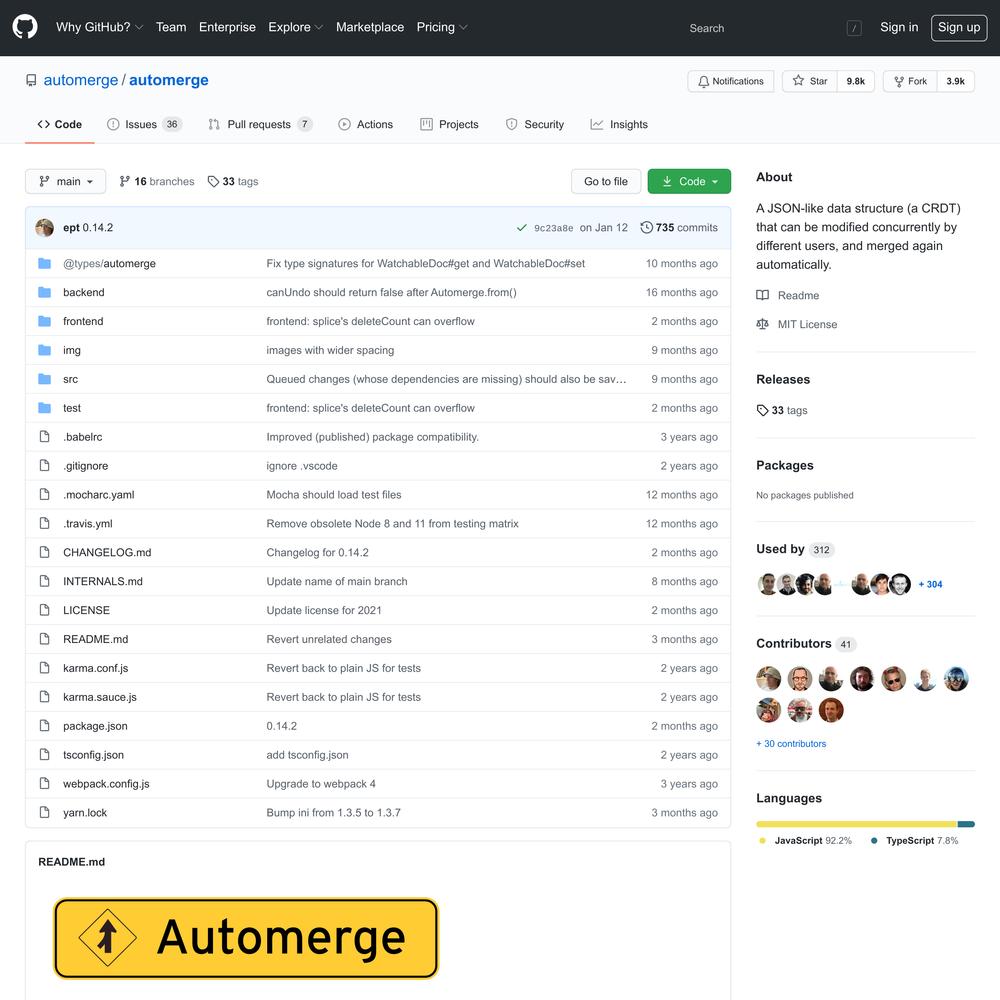Viewport: 1000px width, 1000px height.
Task: Open the INTERNALS.md file
Action: pos(103,581)
